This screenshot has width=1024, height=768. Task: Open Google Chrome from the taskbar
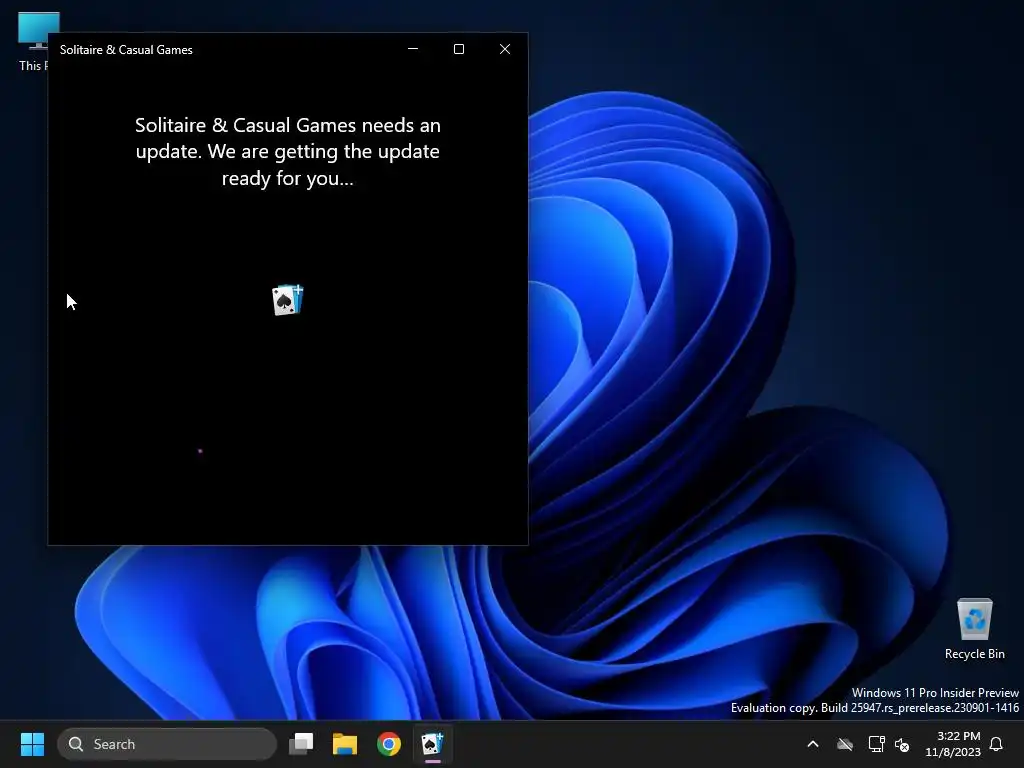(x=389, y=744)
